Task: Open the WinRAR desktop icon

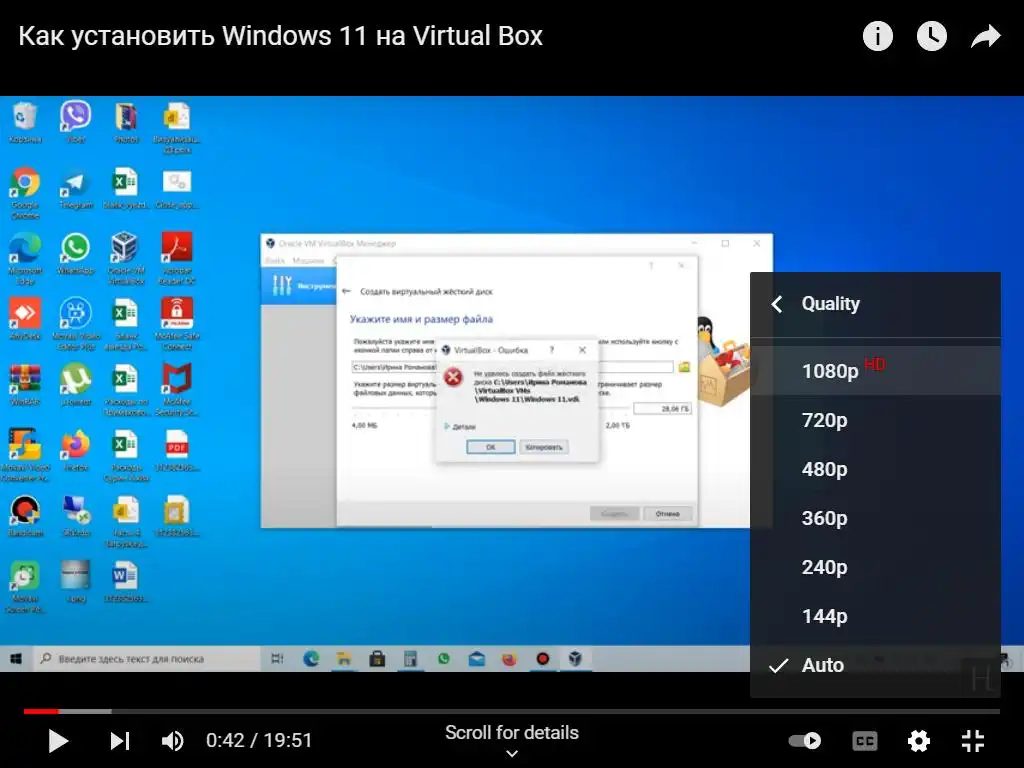Action: (x=25, y=385)
